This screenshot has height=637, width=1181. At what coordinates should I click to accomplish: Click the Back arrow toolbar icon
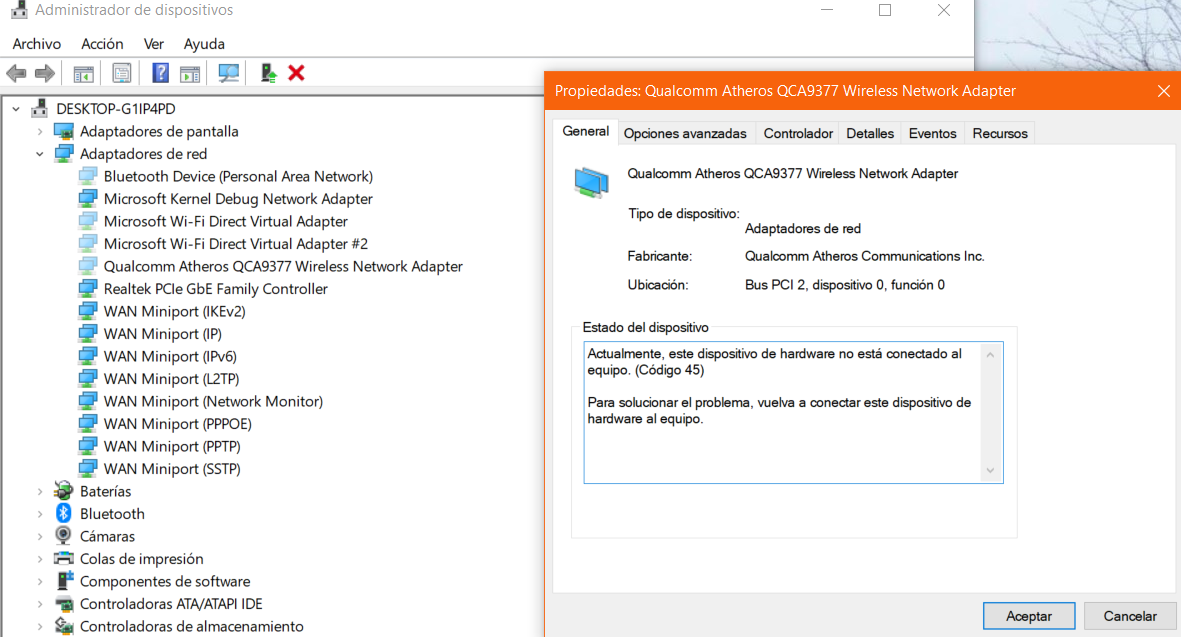pos(16,73)
